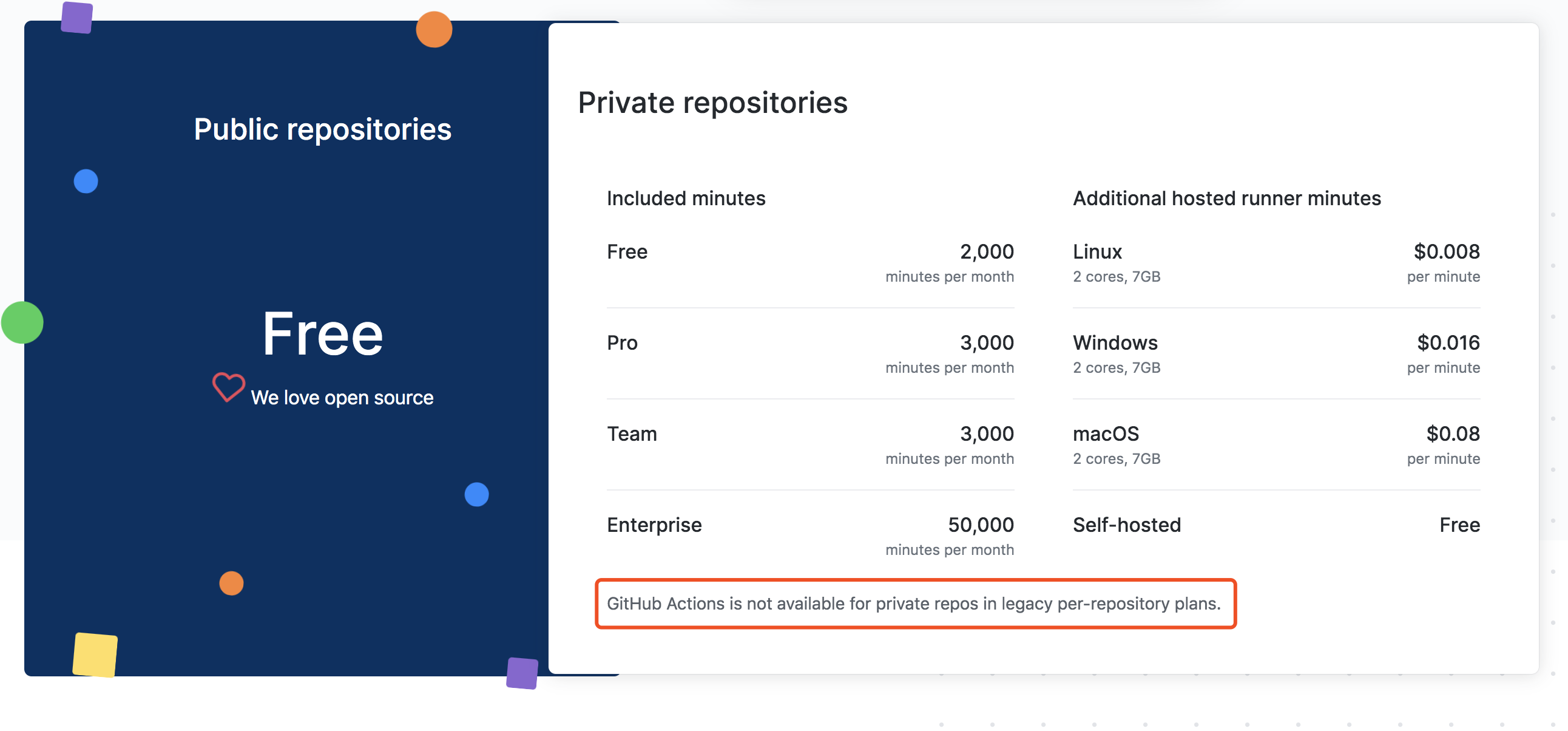The width and height of the screenshot is (1568, 731).
Task: Click the Self-hosted runner label
Action: pos(1126,525)
